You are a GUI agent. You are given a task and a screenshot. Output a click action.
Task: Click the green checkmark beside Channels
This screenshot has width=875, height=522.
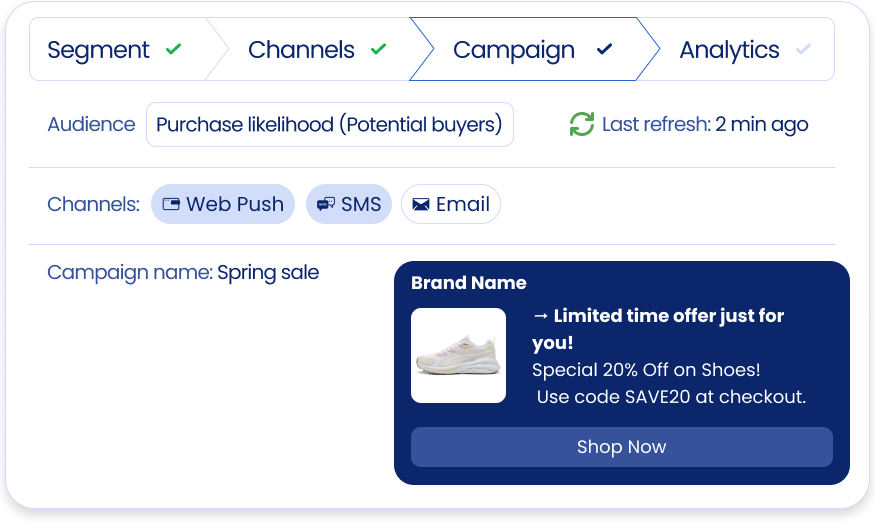[378, 49]
